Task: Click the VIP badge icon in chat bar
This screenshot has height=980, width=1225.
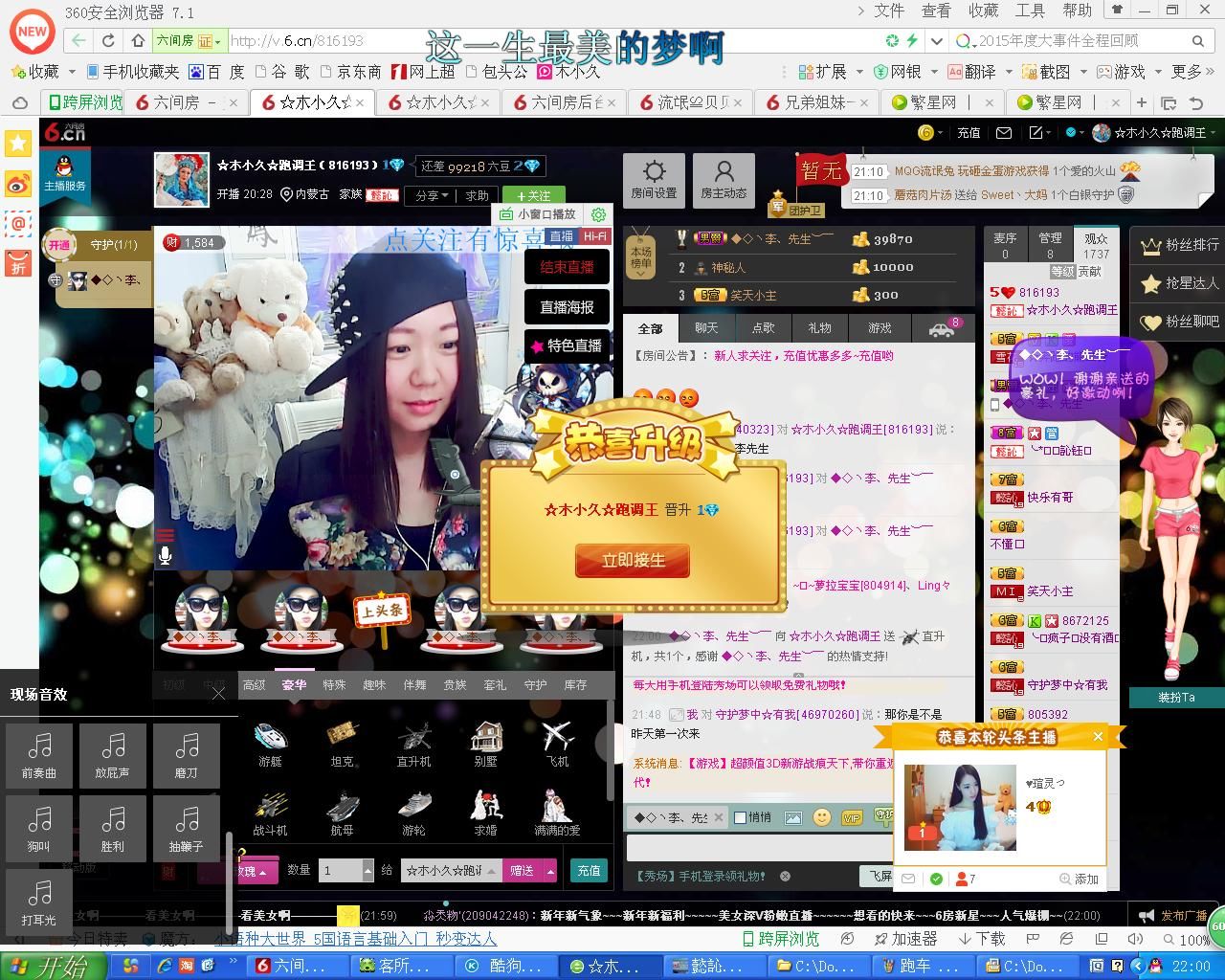Action: click(851, 817)
